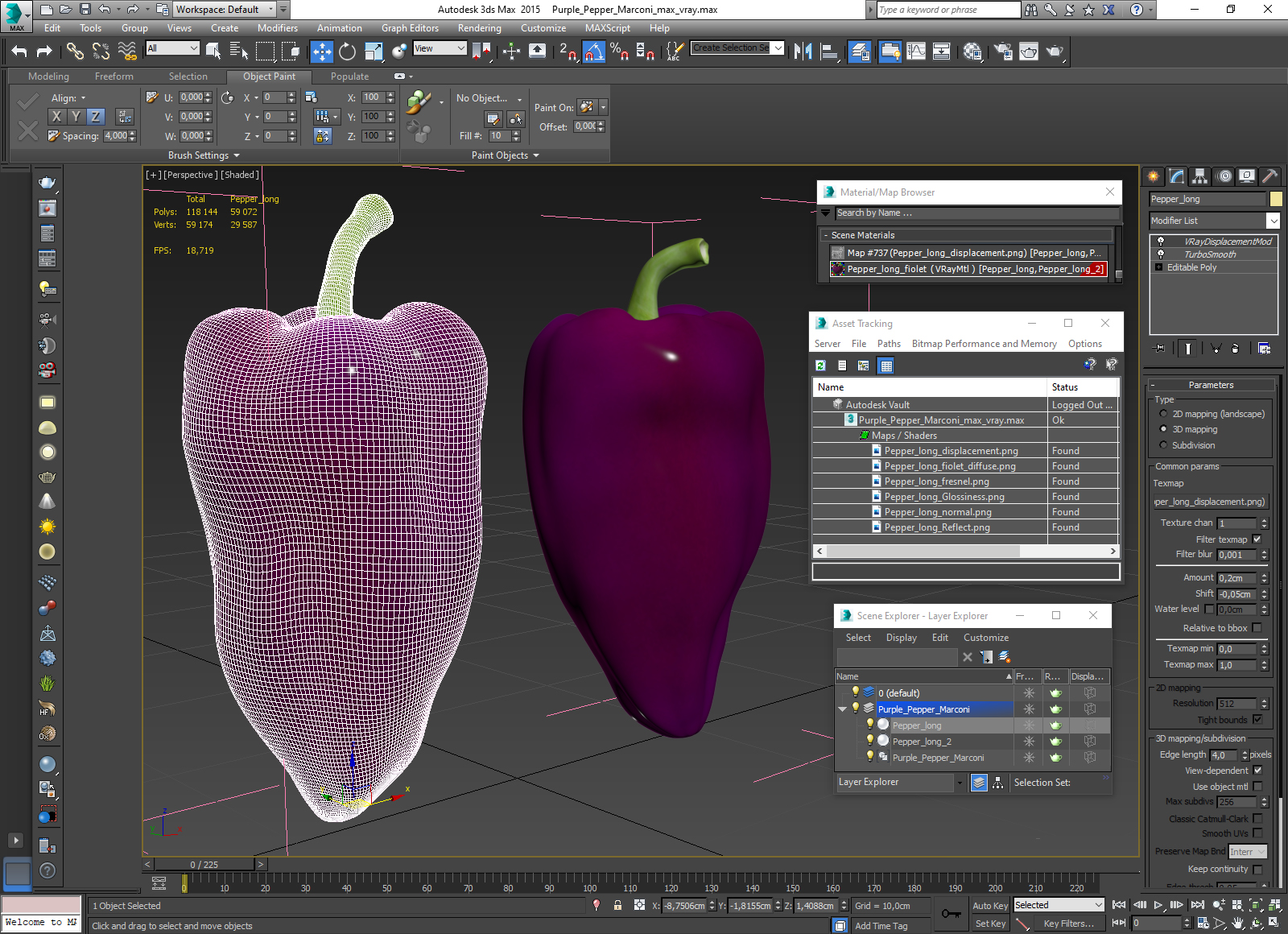
Task: Expand the Editable Poly modifier entry
Action: (1158, 267)
